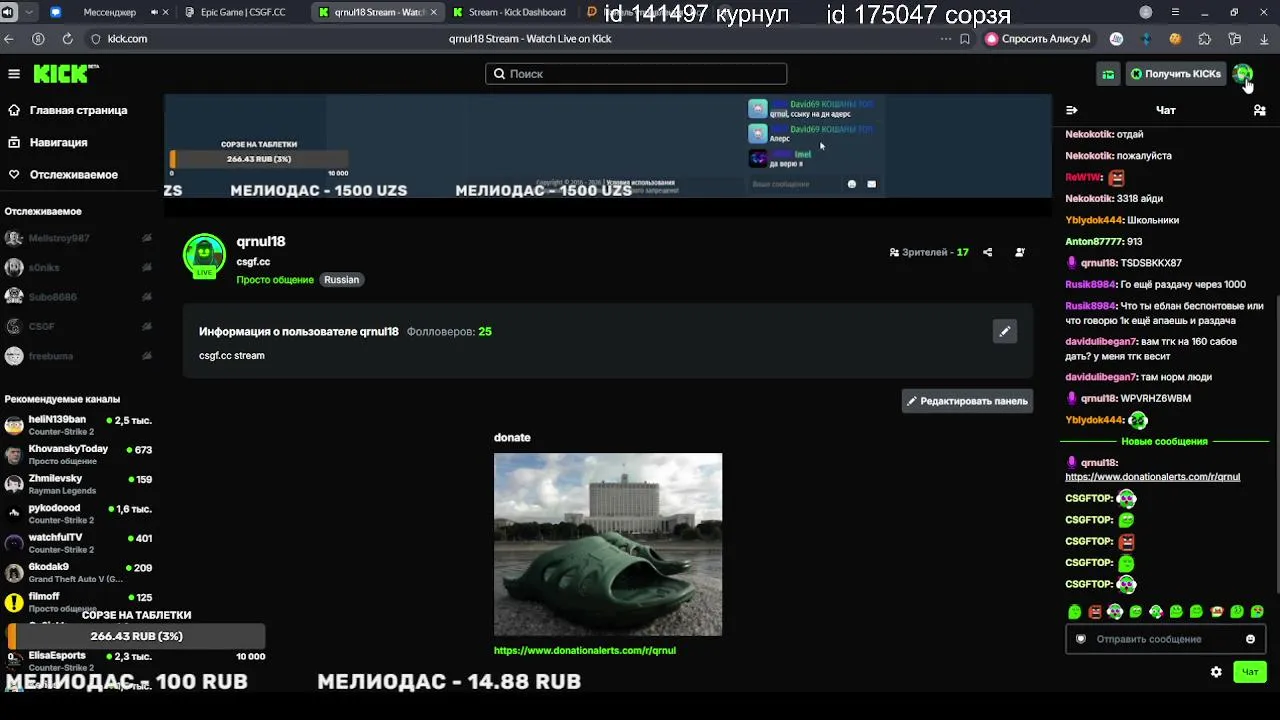Click the donate panel slipper image
This screenshot has height=720, width=1280.
(x=608, y=544)
